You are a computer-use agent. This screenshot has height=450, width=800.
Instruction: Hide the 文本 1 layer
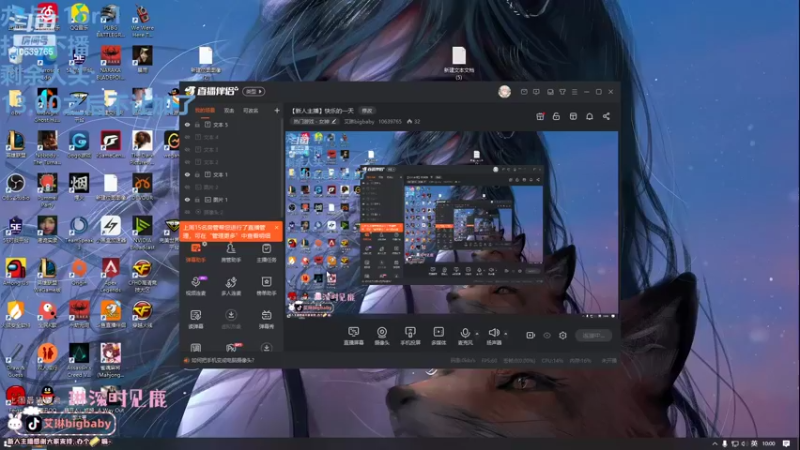tap(187, 174)
